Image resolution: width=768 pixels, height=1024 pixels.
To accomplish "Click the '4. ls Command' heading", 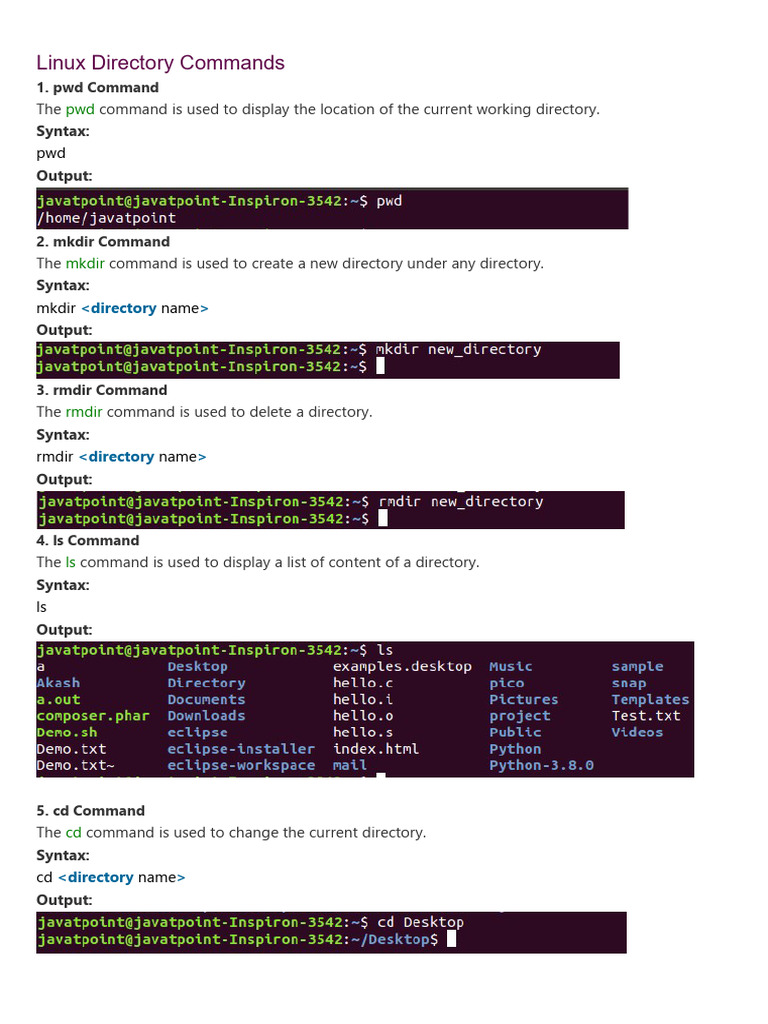I will pos(88,540).
